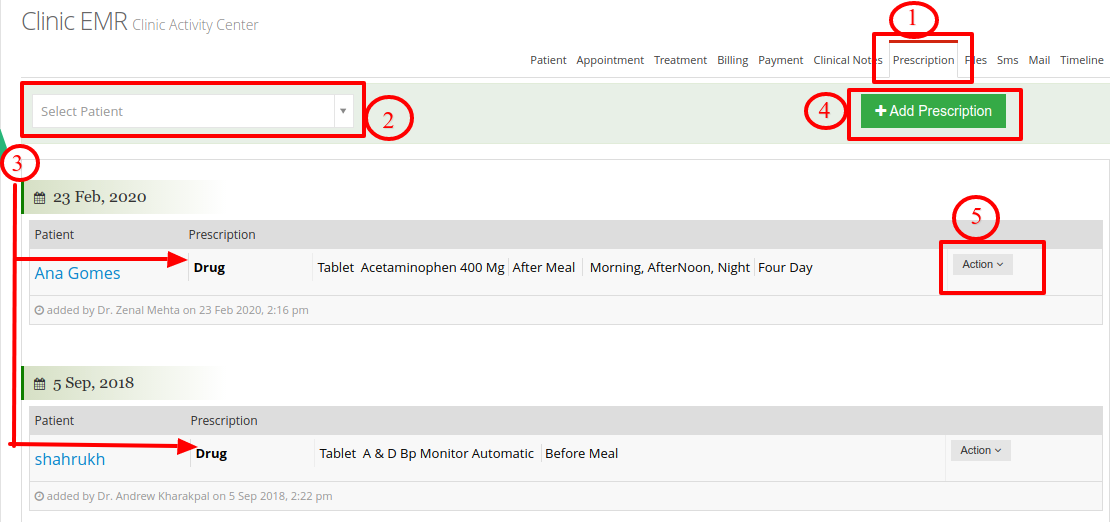Open the Treatment tab
Screen dimensions: 1117x522
[x=680, y=61]
